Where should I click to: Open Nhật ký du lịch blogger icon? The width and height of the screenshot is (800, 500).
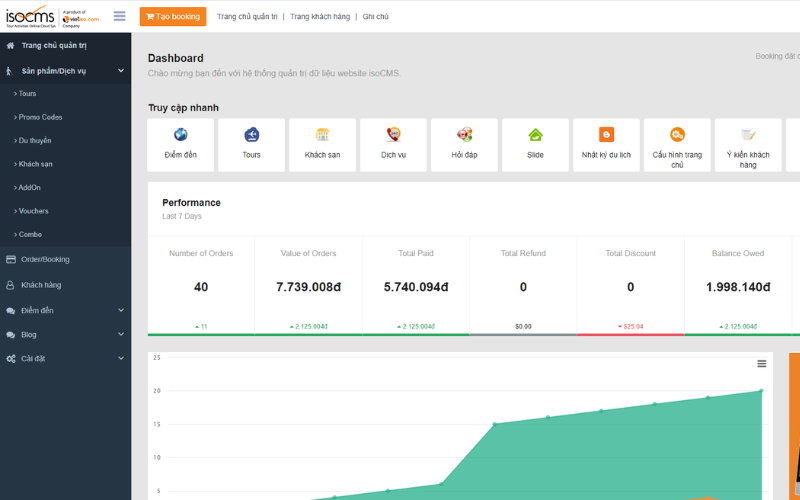[606, 135]
